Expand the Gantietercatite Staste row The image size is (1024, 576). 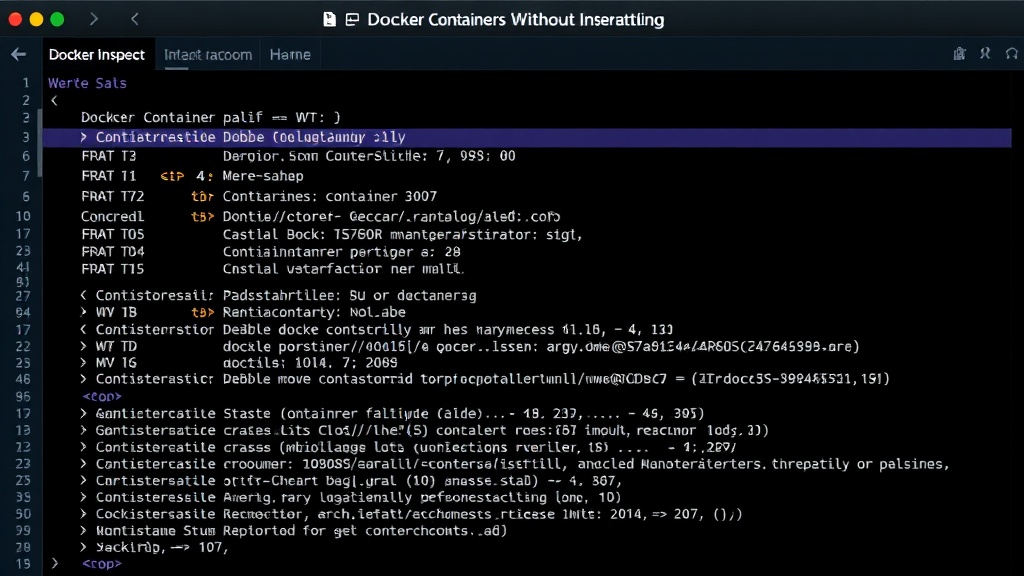tap(84, 413)
